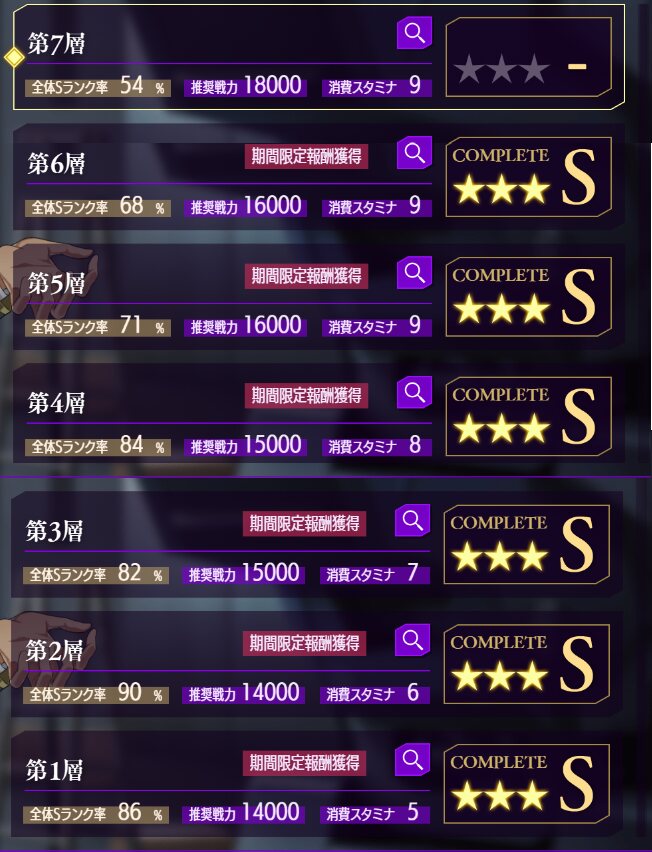Select the 第3層 stage title
Viewport: 652px width, 852px height.
[54, 530]
